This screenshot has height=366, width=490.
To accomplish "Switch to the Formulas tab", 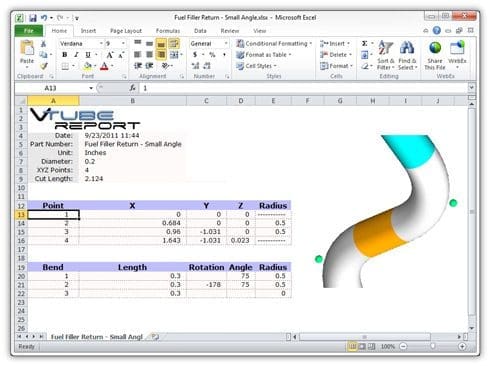I will tap(168, 31).
